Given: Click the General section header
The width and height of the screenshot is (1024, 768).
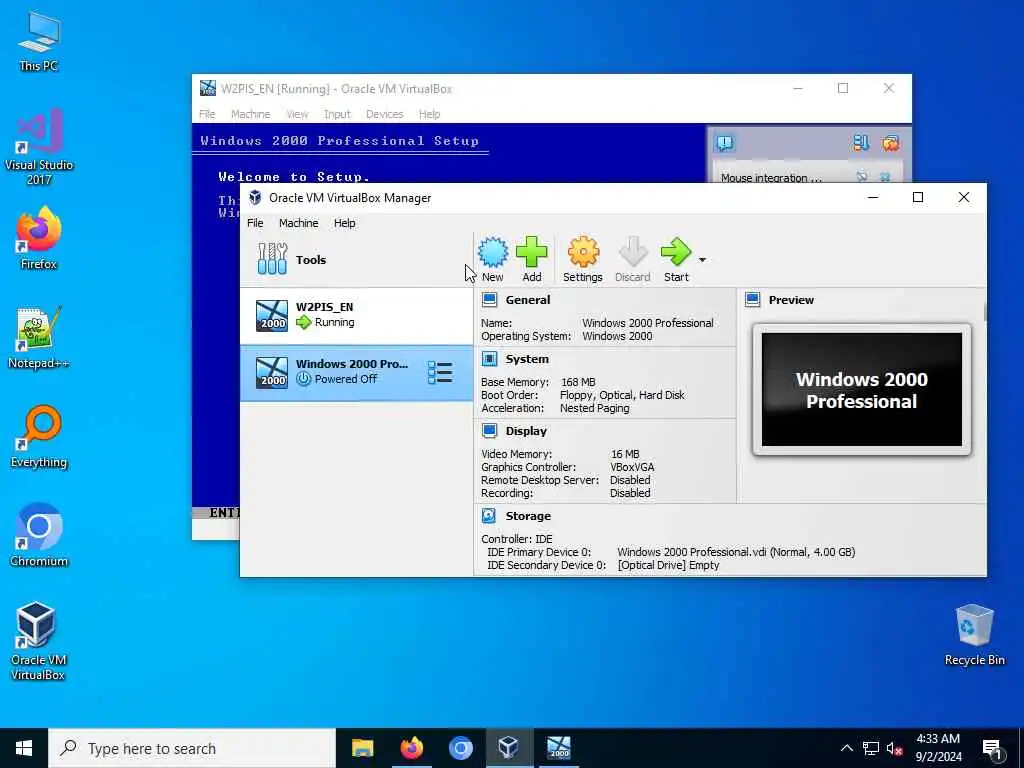Looking at the screenshot, I should pos(528,300).
